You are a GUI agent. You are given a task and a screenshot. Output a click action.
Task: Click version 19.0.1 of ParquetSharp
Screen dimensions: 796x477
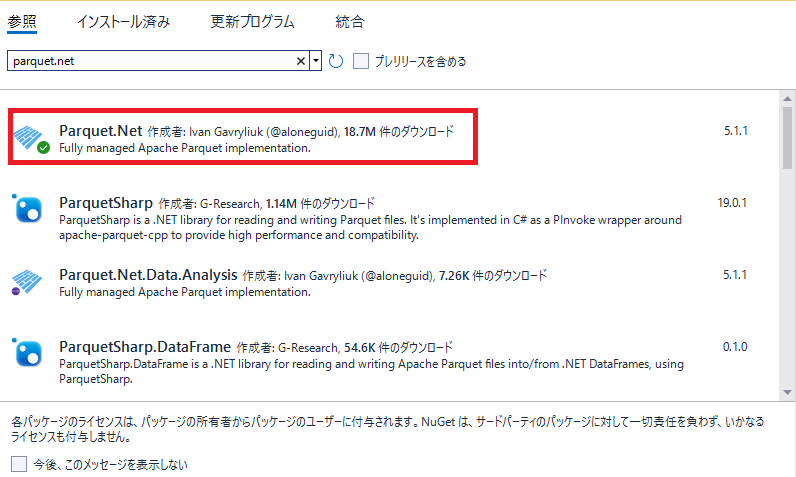click(x=732, y=203)
